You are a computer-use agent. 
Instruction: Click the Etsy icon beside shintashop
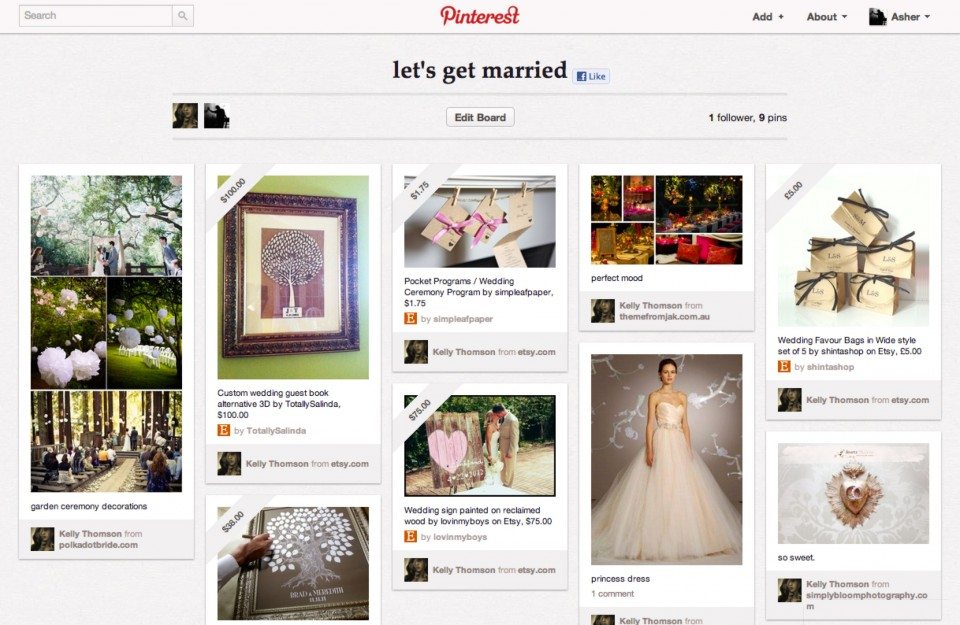[784, 367]
